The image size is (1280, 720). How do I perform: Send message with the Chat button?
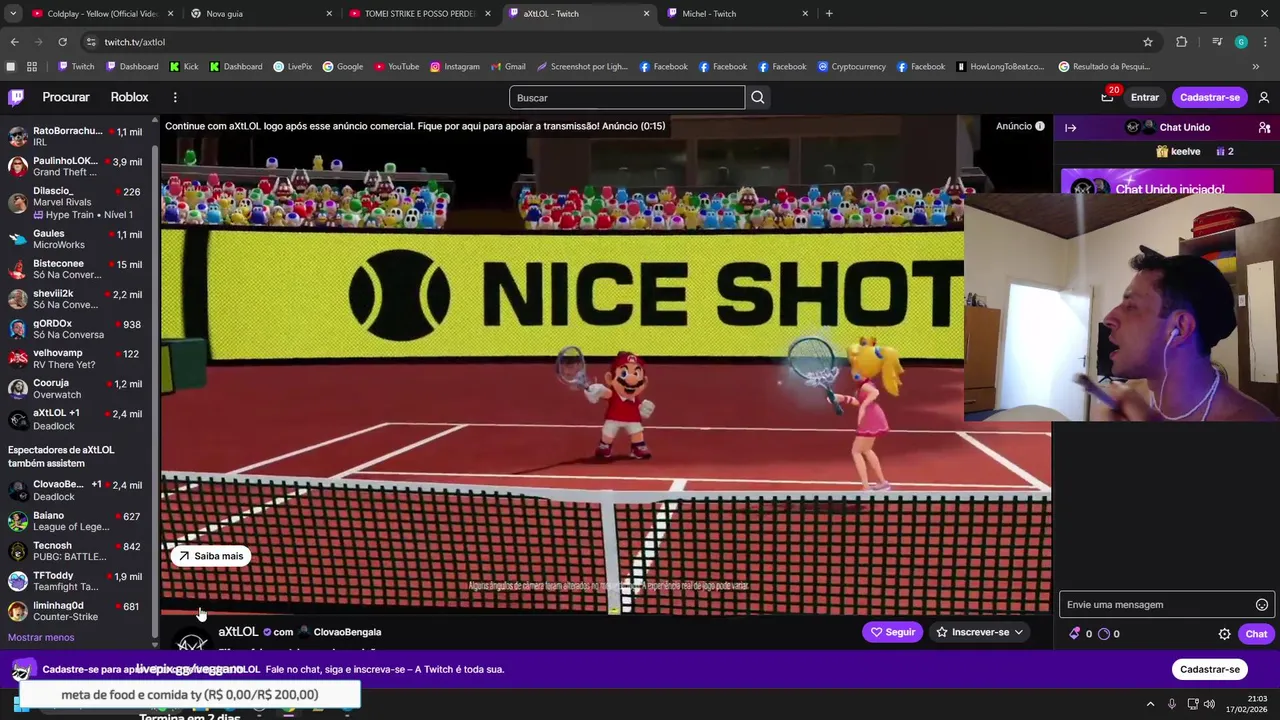point(1256,634)
